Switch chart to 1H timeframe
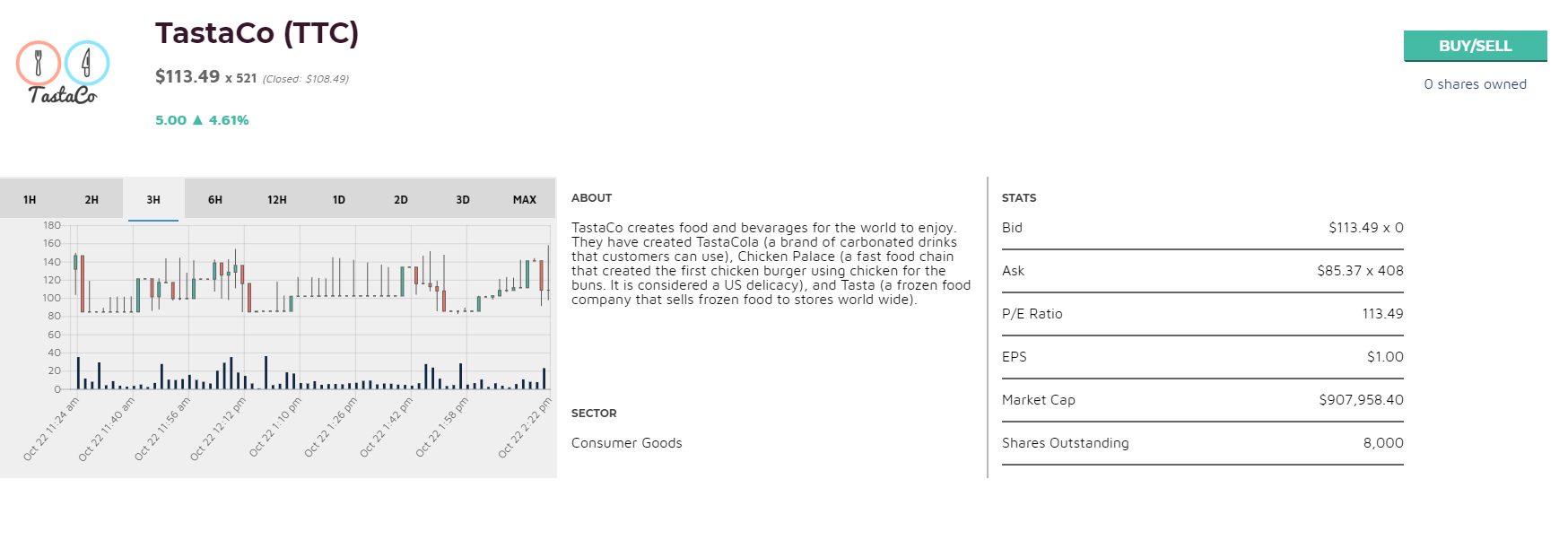 click(30, 200)
